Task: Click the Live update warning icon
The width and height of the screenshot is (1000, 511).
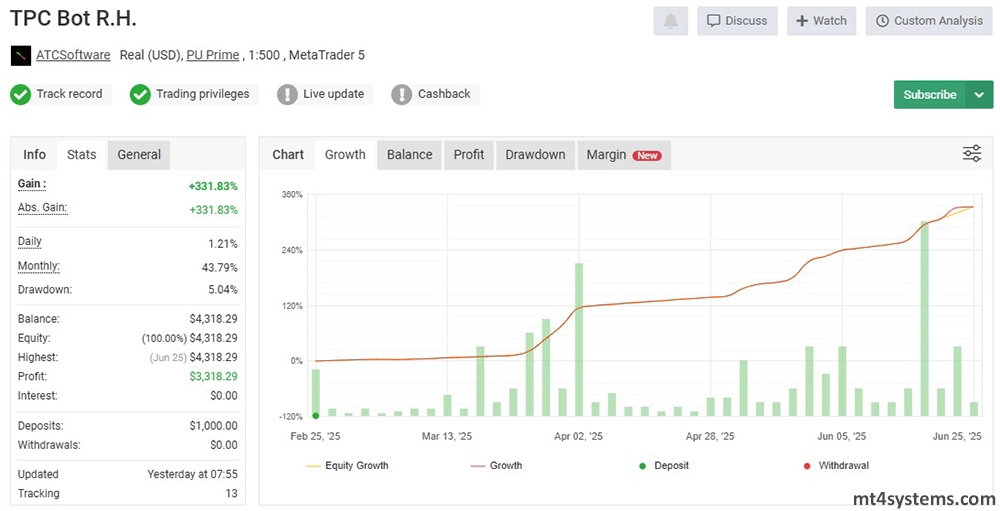Action: pos(287,94)
